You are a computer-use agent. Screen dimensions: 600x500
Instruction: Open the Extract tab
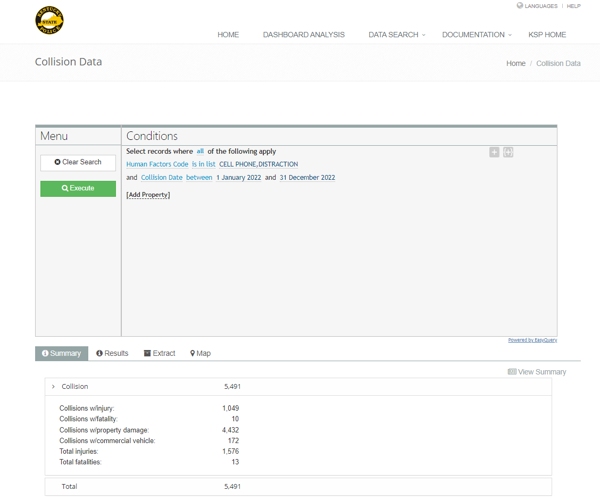click(160, 353)
